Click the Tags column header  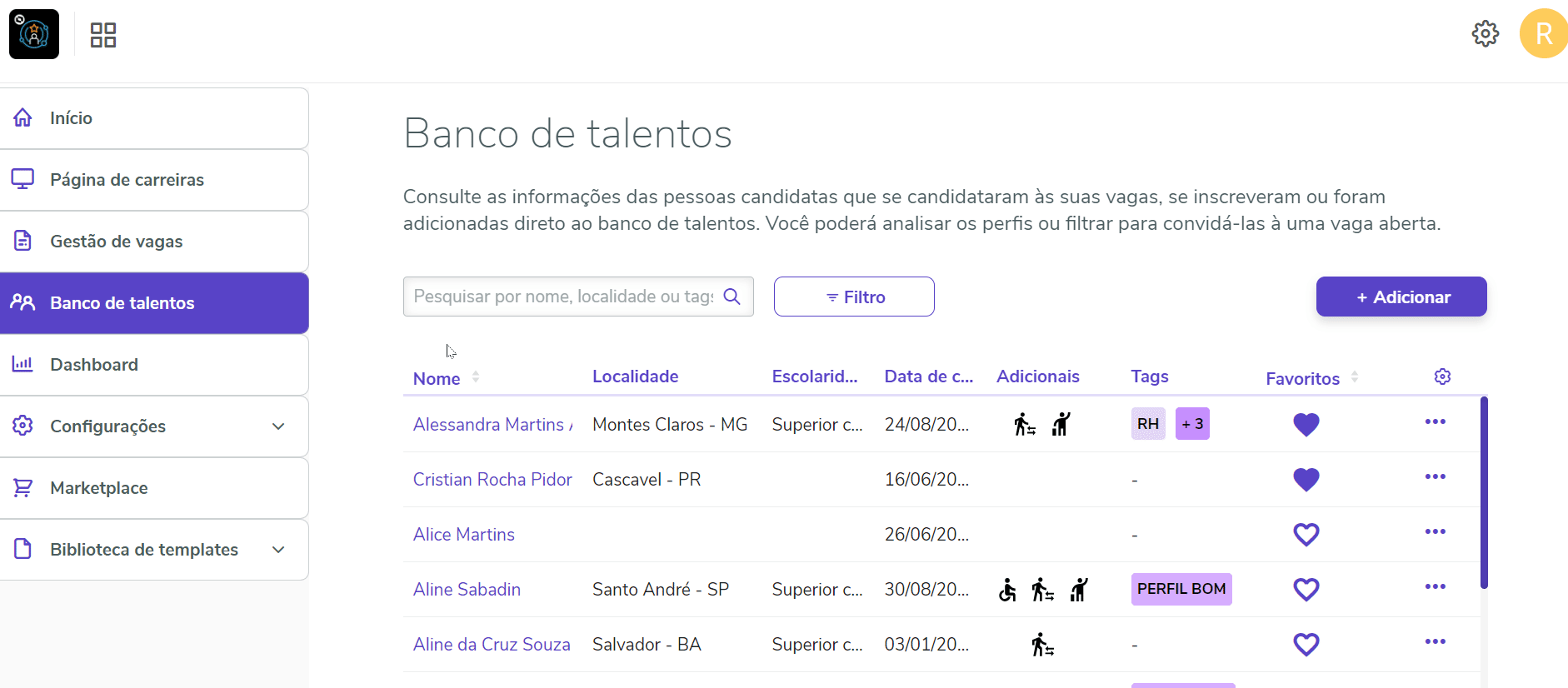pyautogui.click(x=1150, y=376)
